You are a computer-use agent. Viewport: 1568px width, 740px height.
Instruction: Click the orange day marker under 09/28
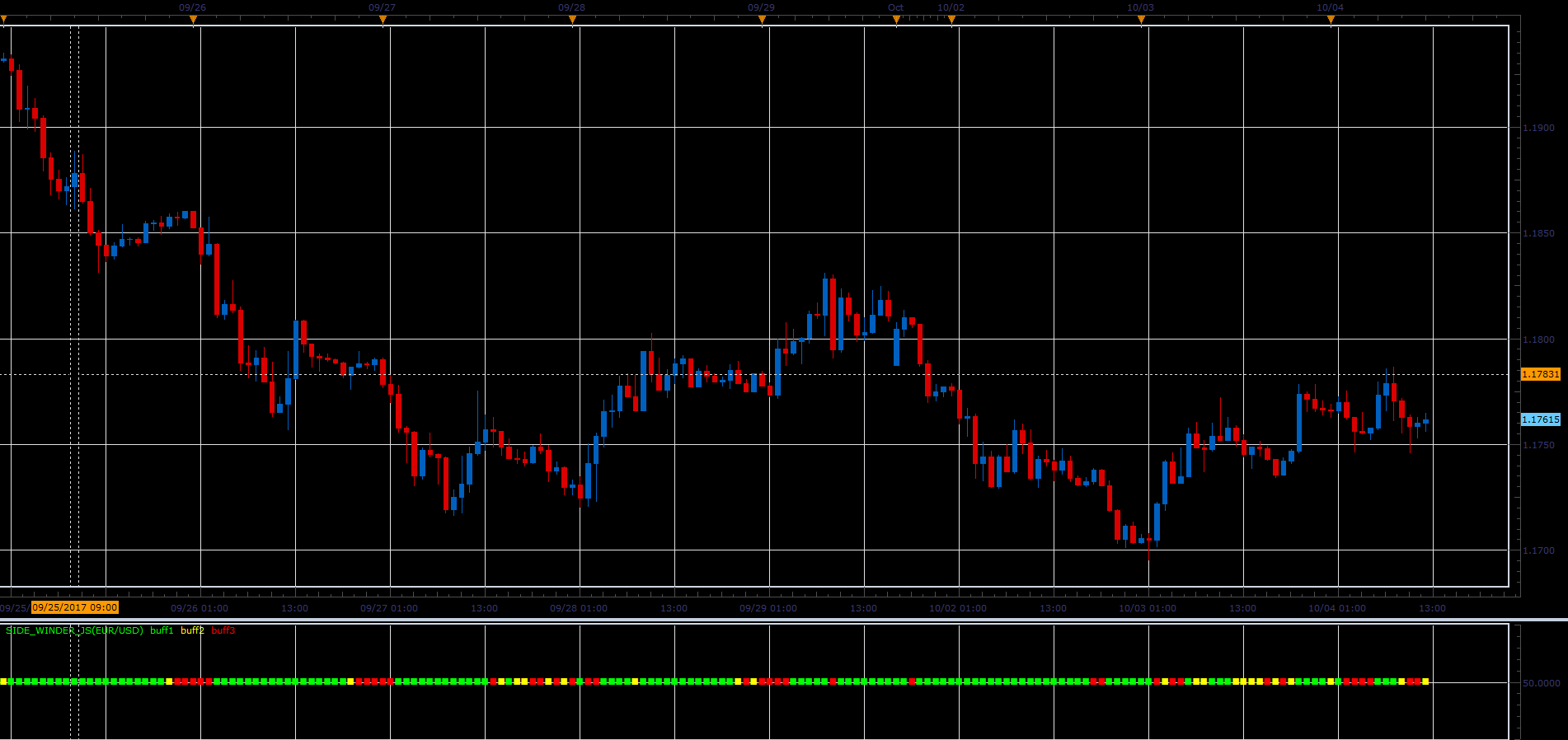point(572,20)
